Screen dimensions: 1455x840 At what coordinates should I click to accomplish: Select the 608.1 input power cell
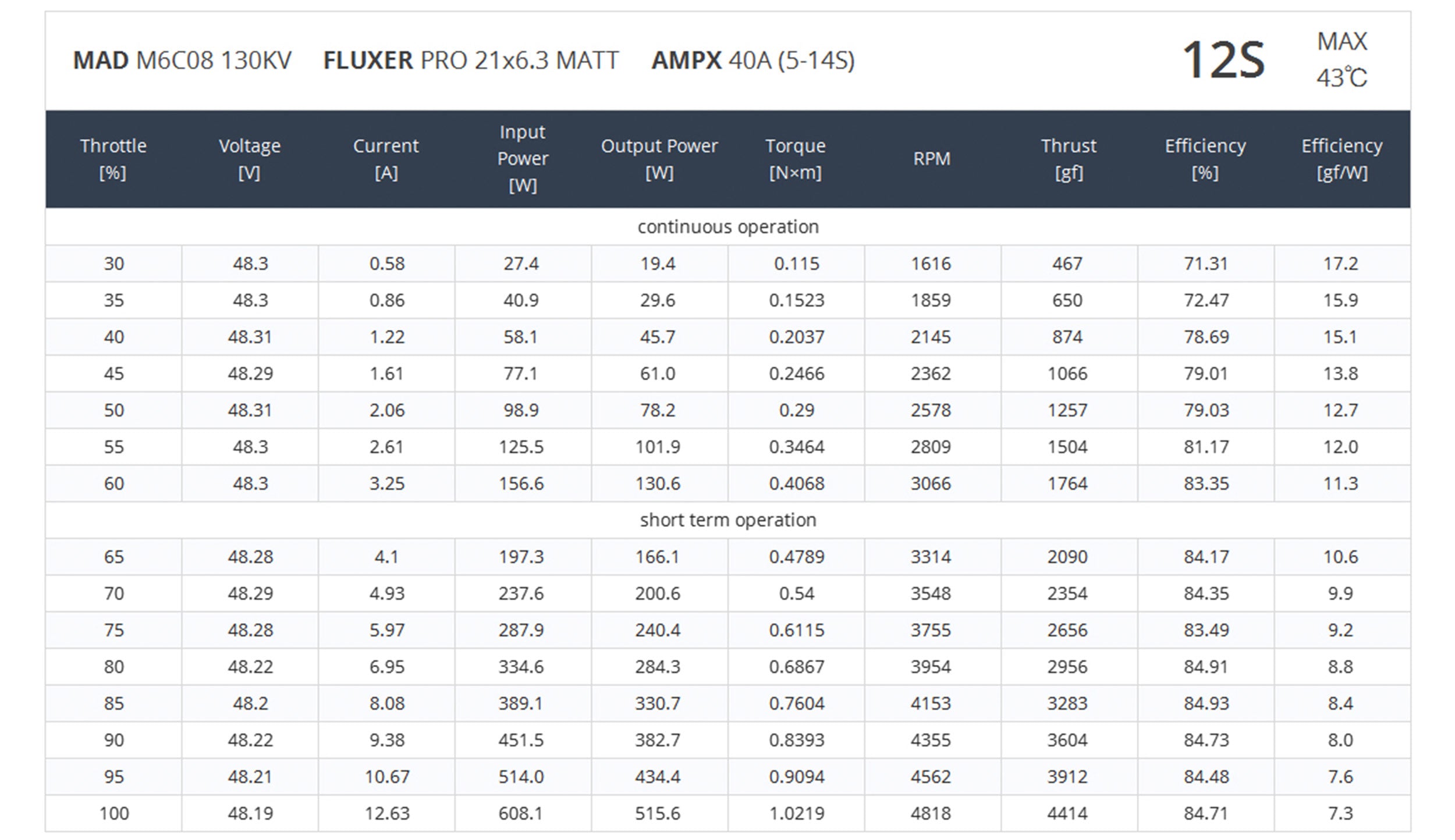coord(521,813)
